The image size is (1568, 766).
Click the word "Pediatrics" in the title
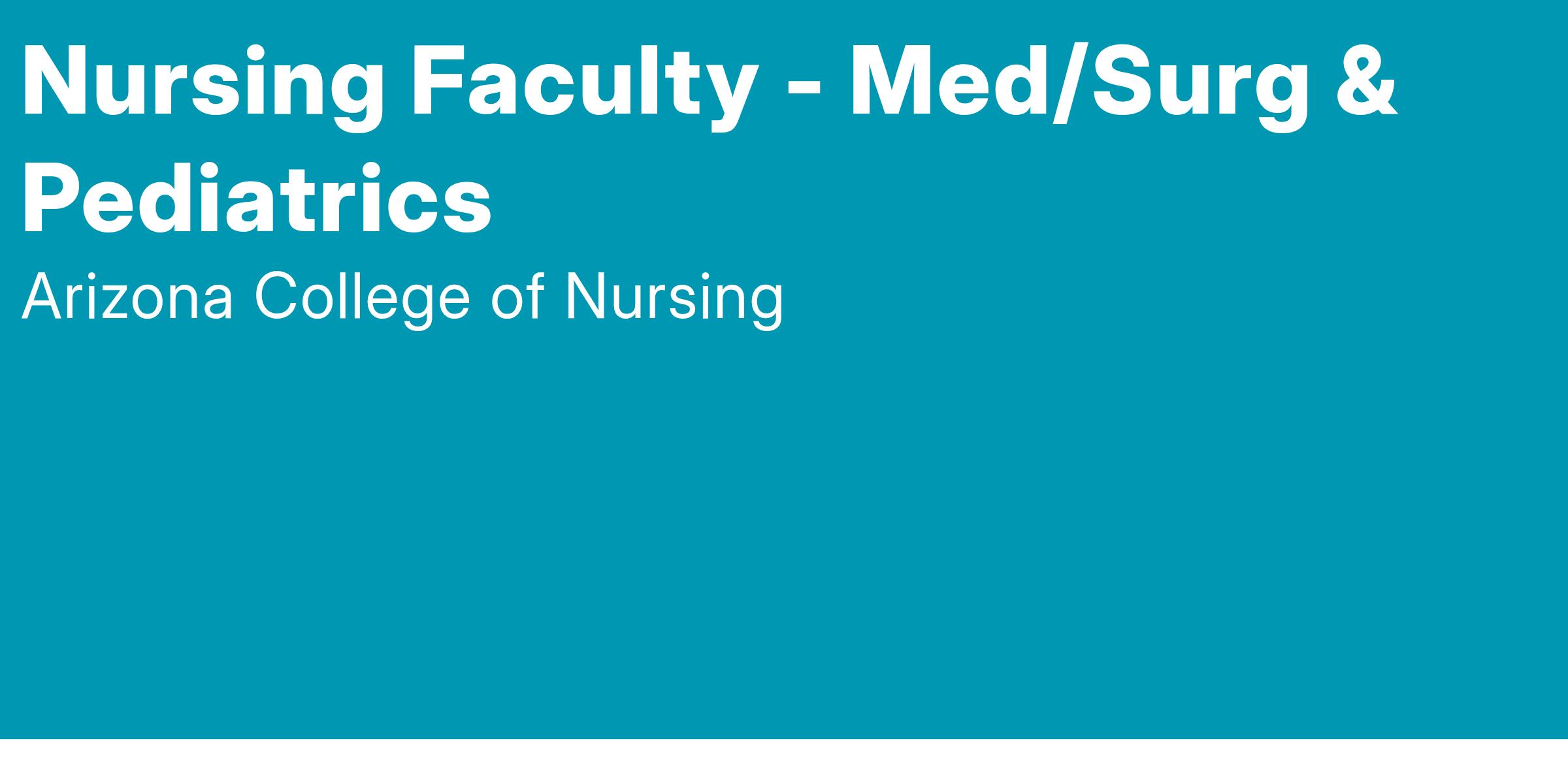pyautogui.click(x=256, y=196)
